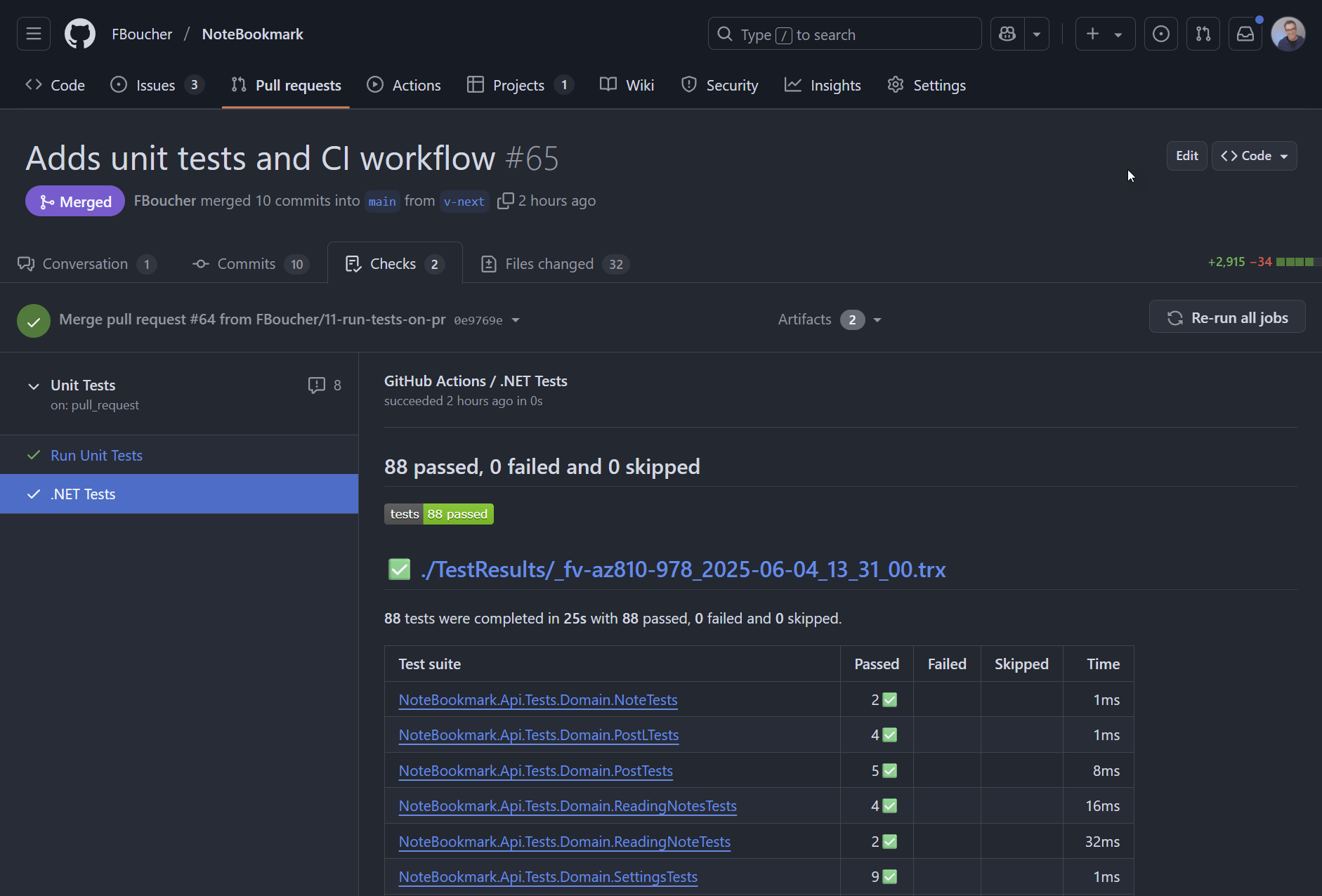Click the Passed column header
The height and width of the screenshot is (896, 1322).
click(877, 664)
